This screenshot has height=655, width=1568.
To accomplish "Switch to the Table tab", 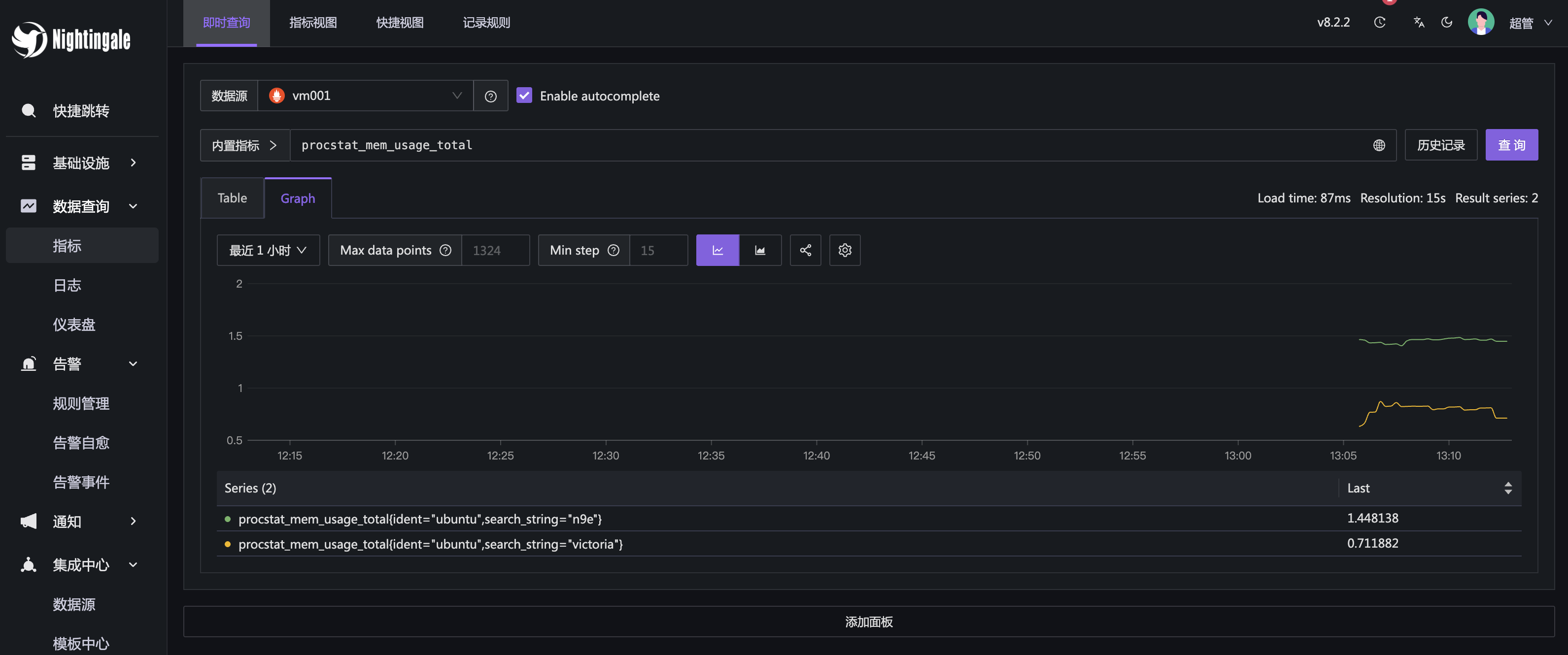I will click(232, 197).
